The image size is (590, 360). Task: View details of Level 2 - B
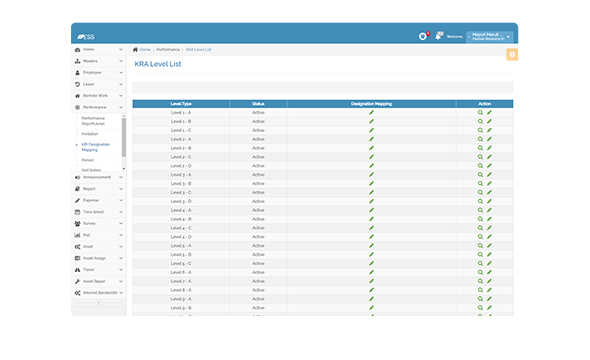click(x=480, y=148)
